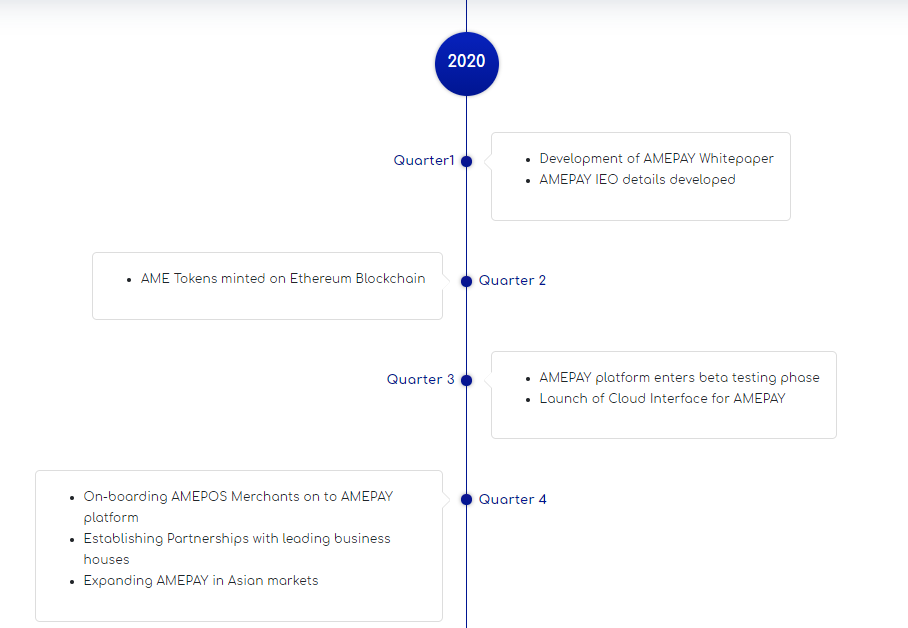This screenshot has width=908, height=628.
Task: Select the Quarter 3 label
Action: click(x=420, y=379)
